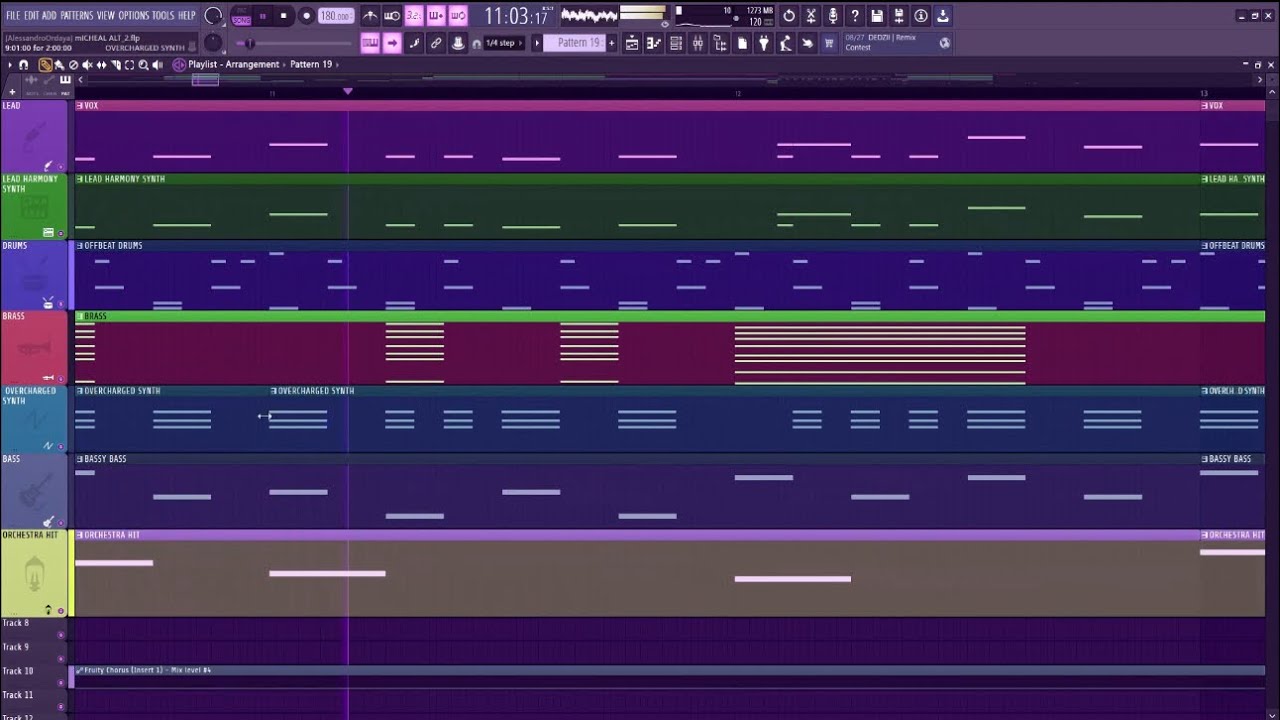
Task: Open the DEDZII Remix Contest news panel
Action: coord(898,42)
